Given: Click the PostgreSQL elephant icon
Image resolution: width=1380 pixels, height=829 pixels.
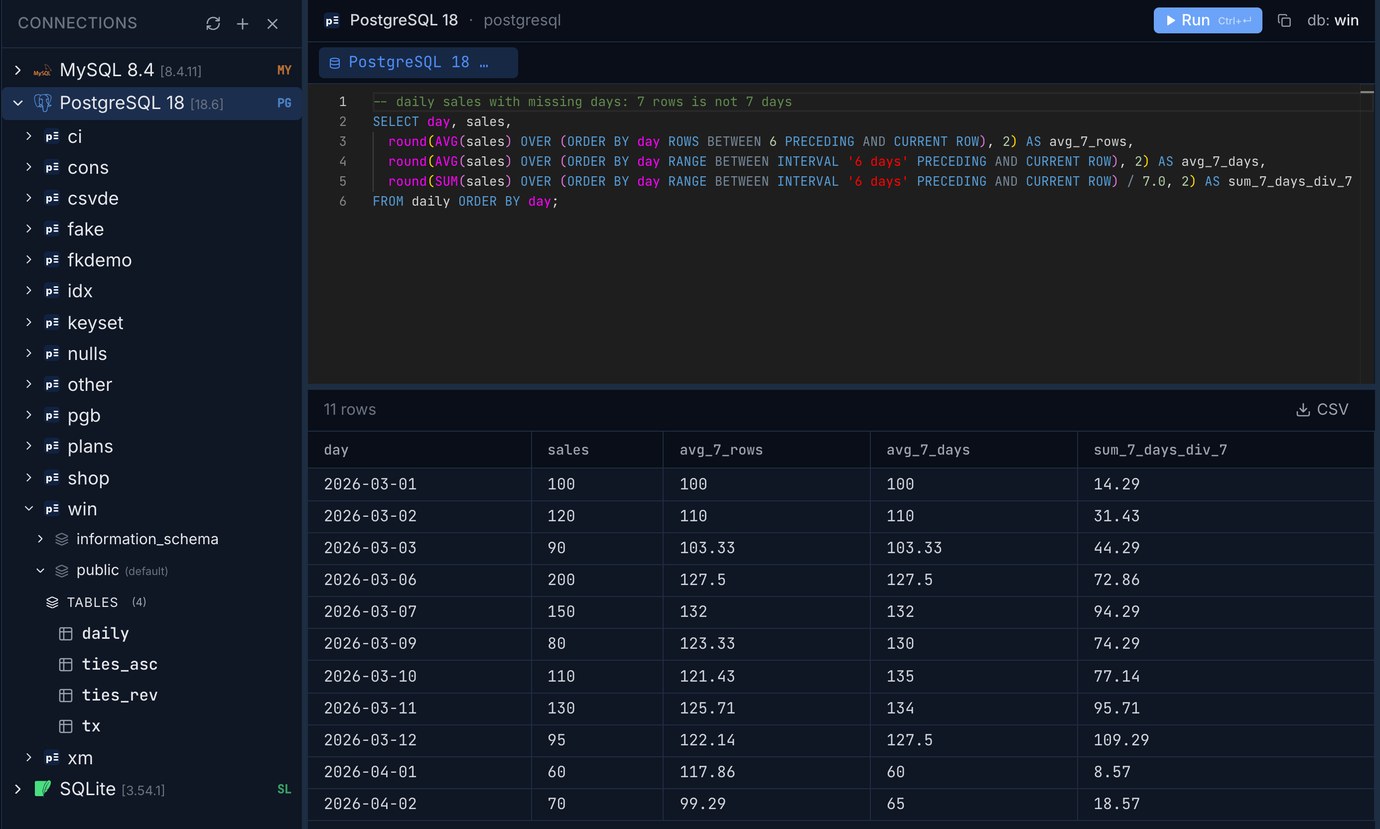Looking at the screenshot, I should click(42, 102).
